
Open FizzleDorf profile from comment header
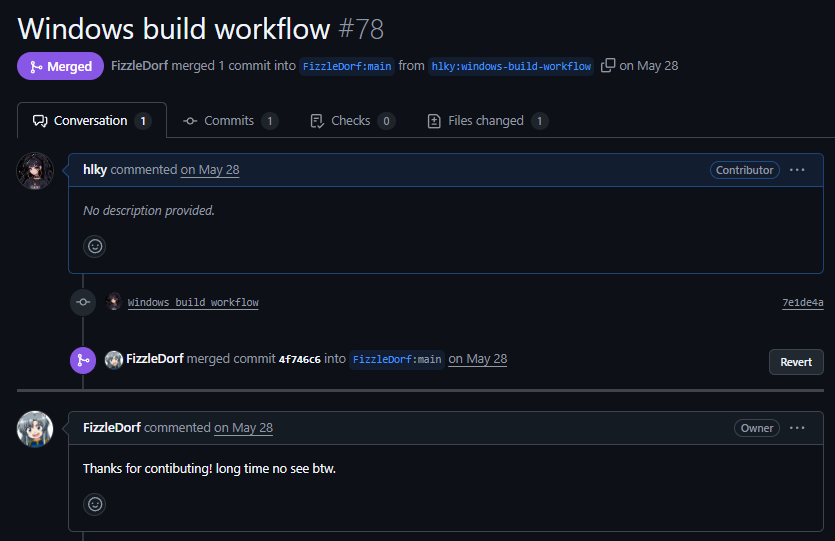tap(112, 428)
